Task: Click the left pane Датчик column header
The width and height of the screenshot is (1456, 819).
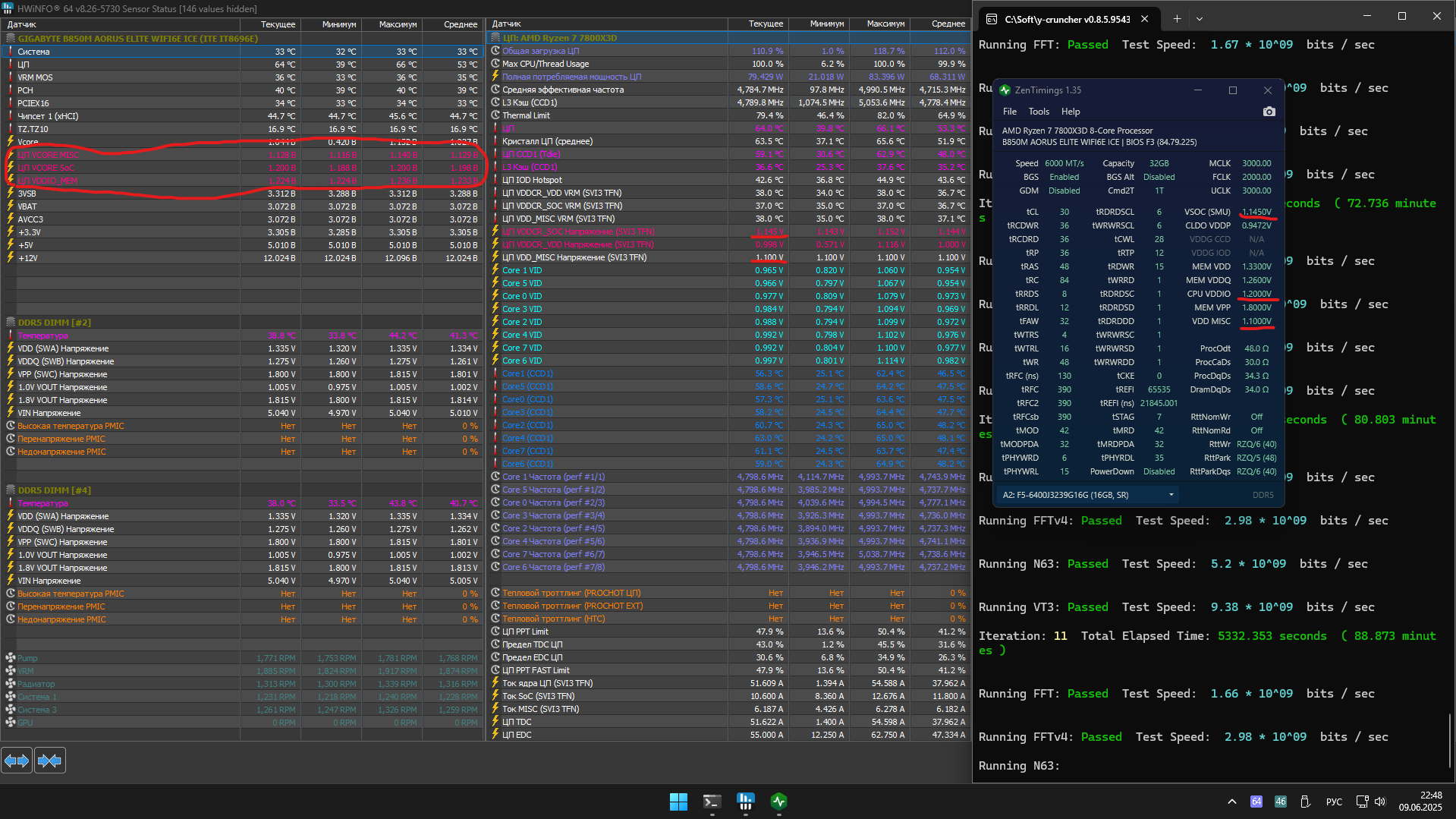Action: [121, 24]
